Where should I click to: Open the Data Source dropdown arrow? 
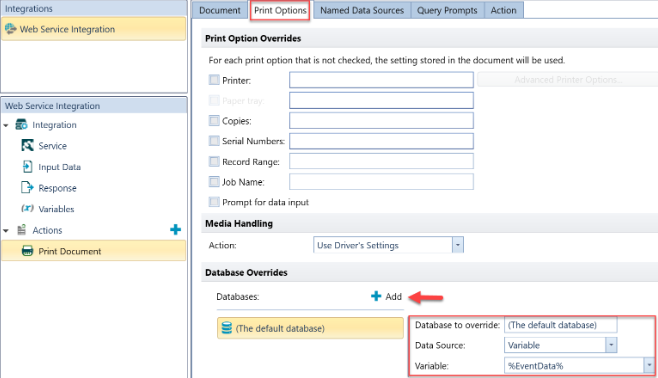coord(611,345)
